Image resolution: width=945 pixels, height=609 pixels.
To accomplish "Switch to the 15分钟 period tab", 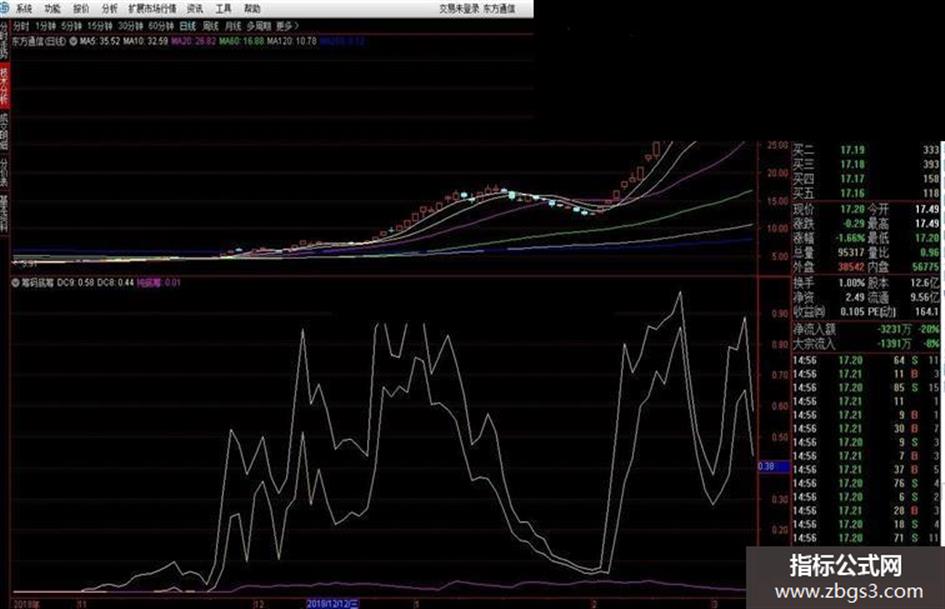I will (100, 26).
